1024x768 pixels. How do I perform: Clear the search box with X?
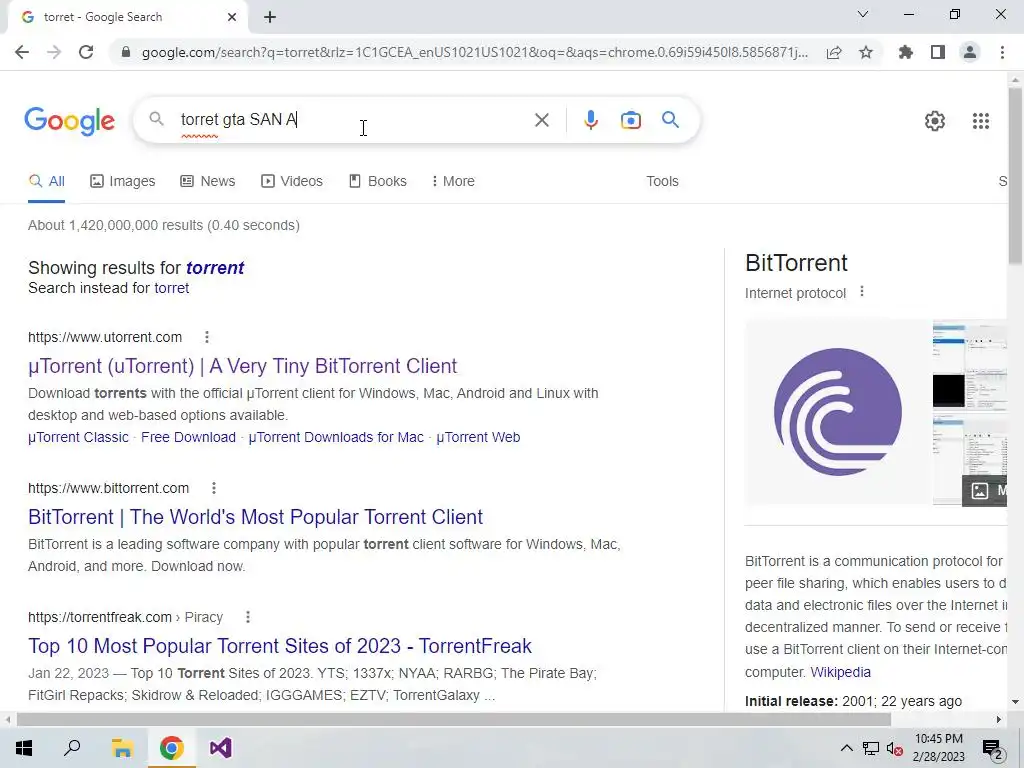(541, 120)
